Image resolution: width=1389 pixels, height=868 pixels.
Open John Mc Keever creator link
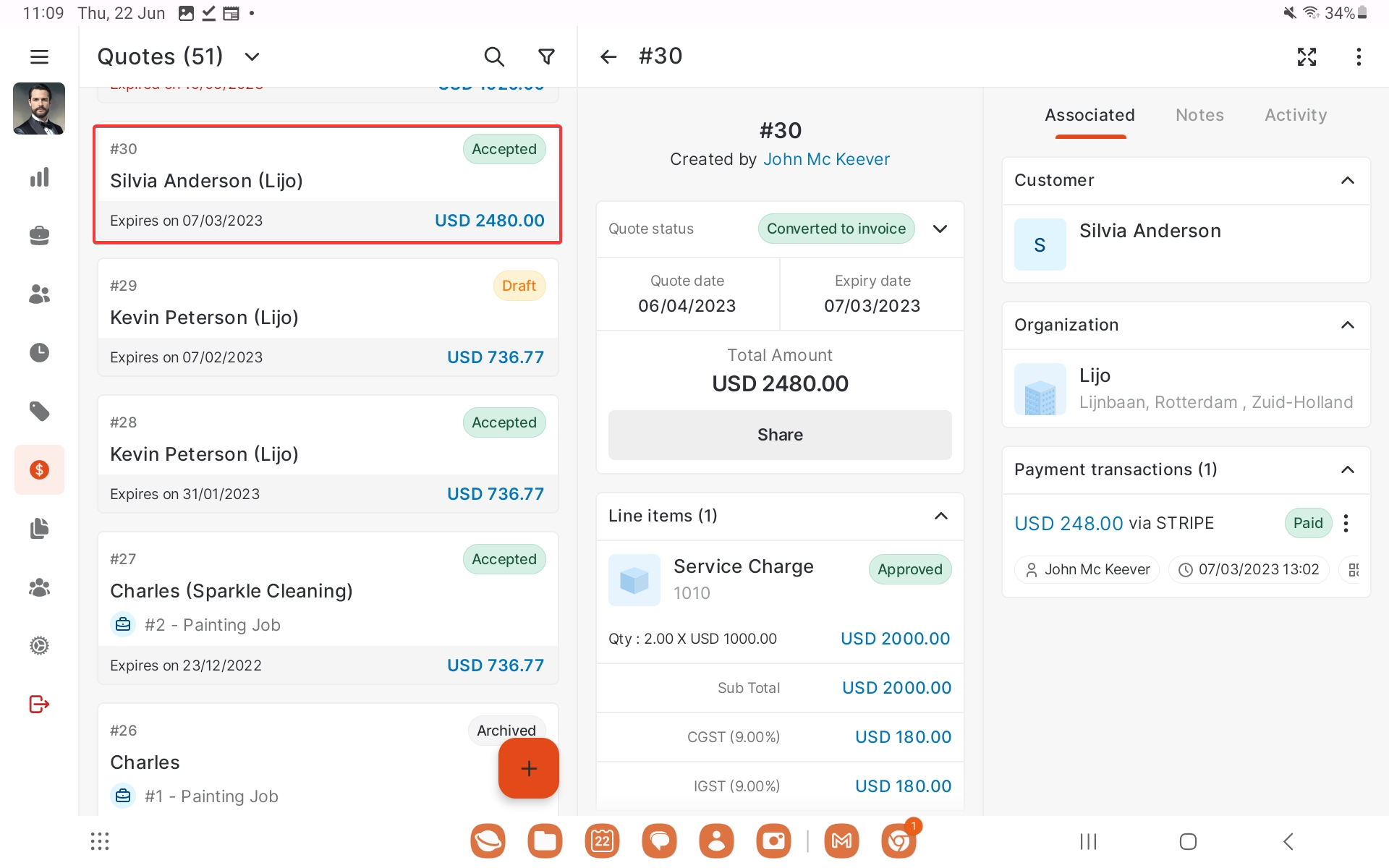(x=826, y=159)
